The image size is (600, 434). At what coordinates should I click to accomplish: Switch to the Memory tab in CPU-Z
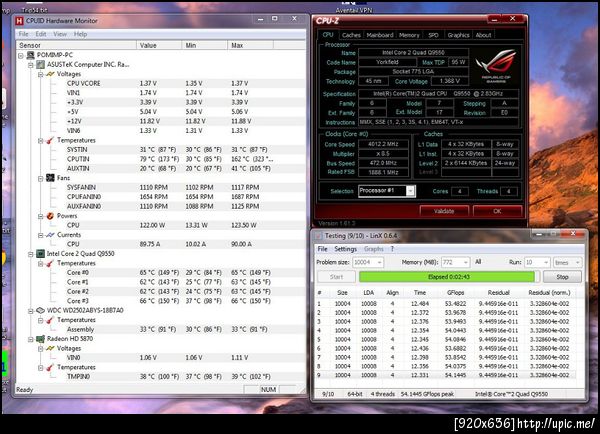click(x=409, y=35)
